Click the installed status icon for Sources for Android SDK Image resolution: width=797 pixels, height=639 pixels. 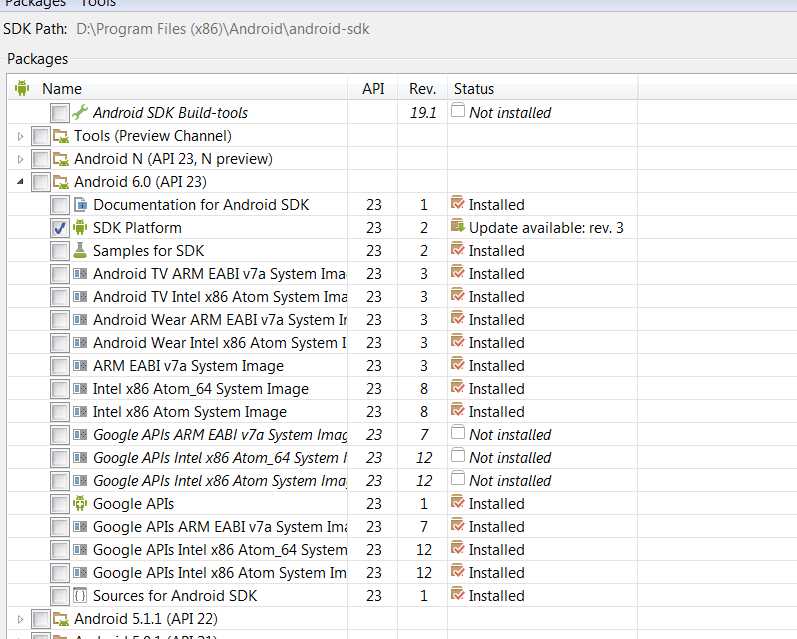click(458, 594)
